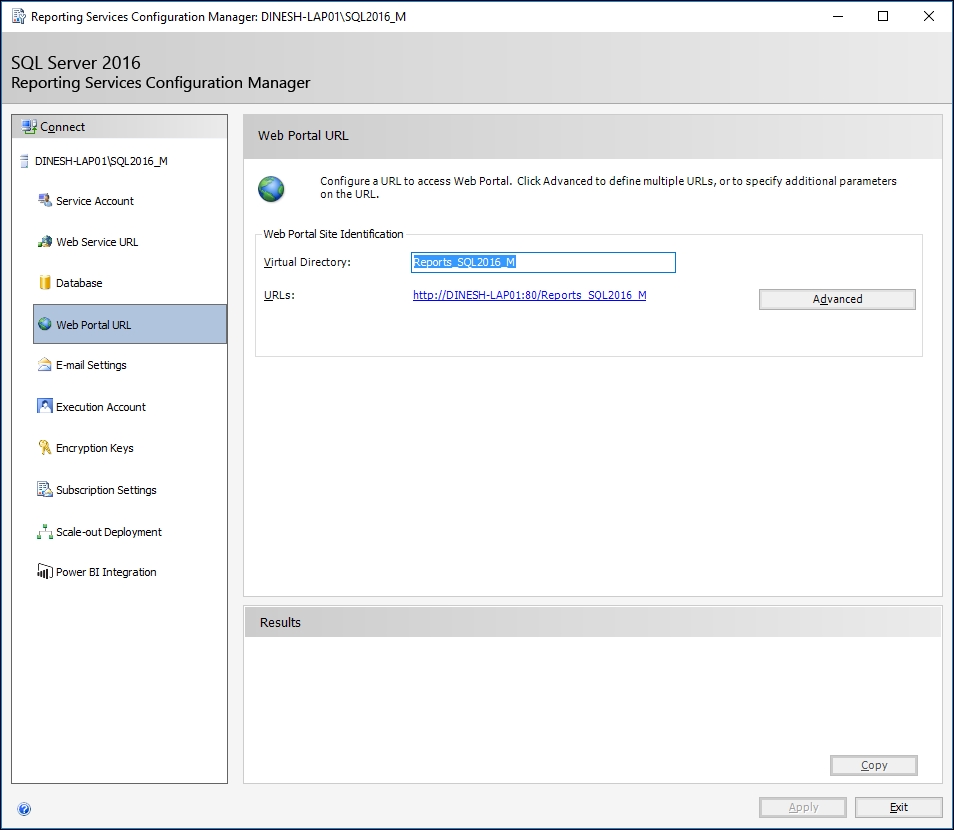Click the 'URLs:' label
Viewport: 954px width, 830px height.
(279, 295)
